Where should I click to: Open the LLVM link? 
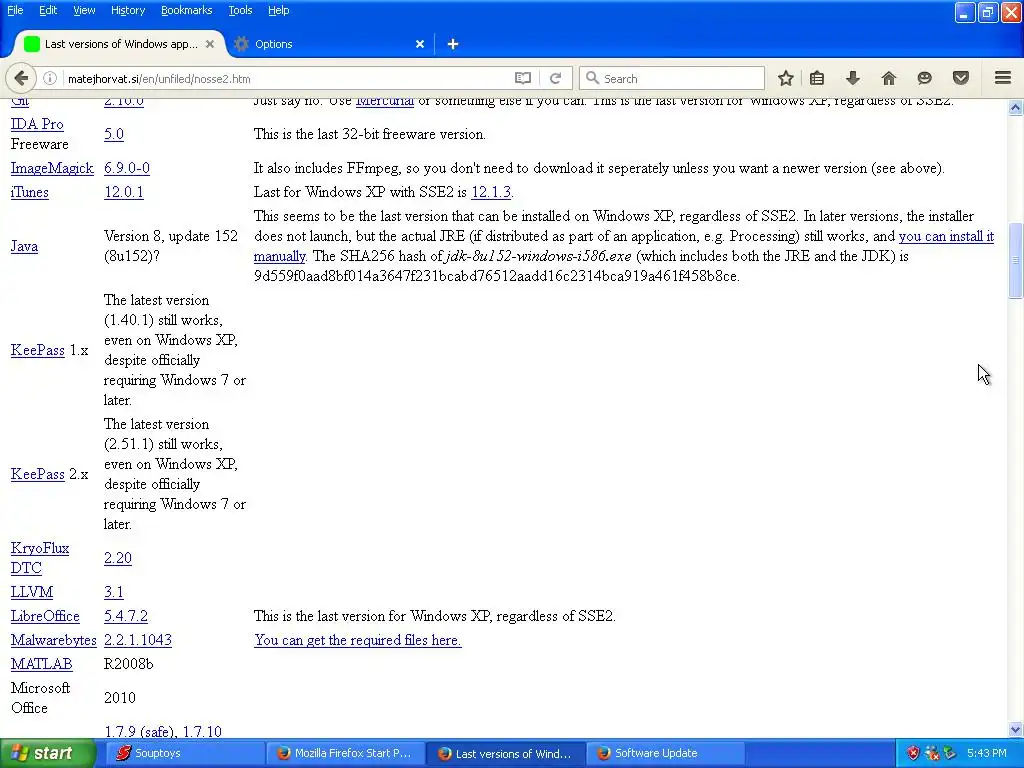[x=31, y=592]
